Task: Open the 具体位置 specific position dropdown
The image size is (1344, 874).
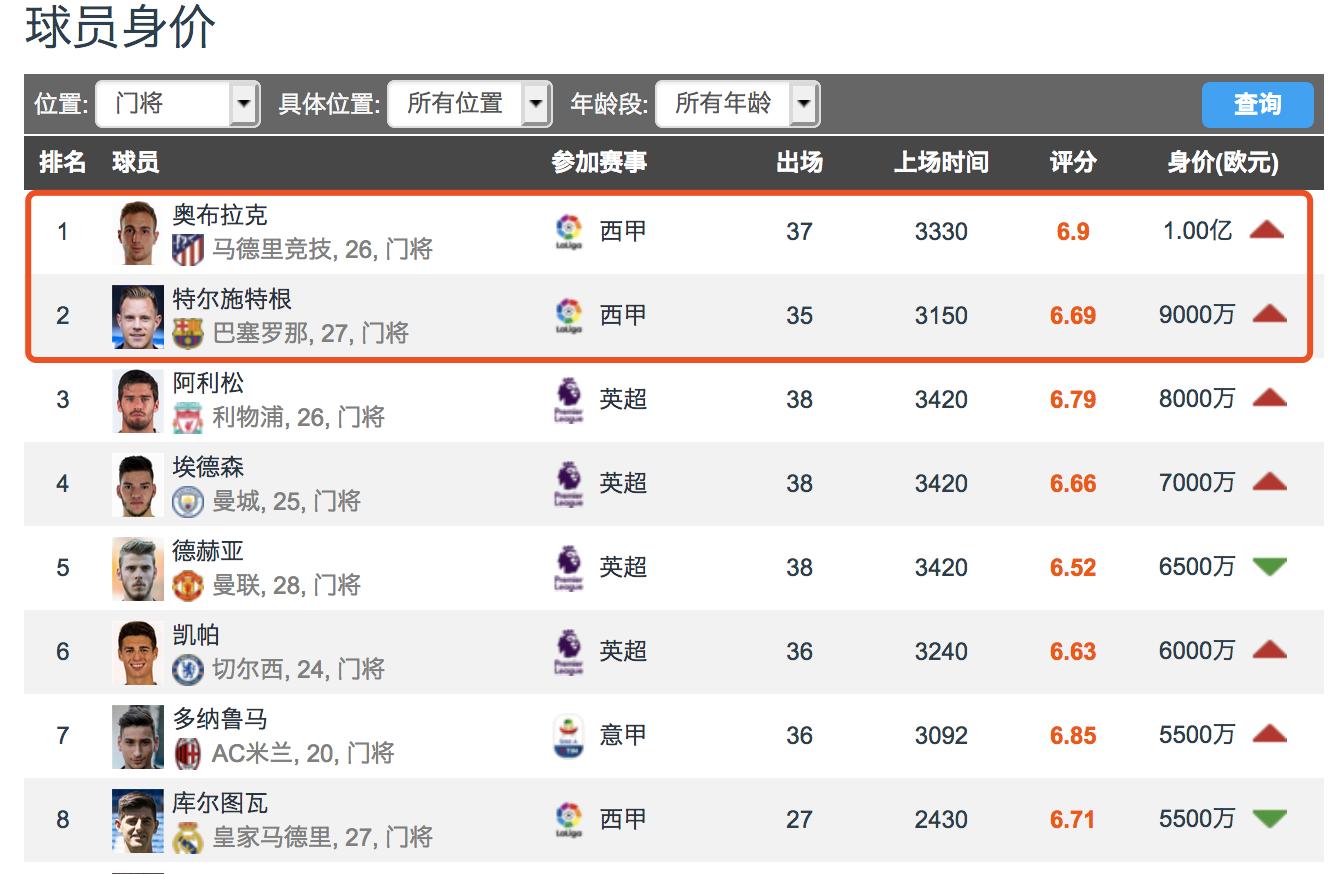Action: tap(470, 103)
